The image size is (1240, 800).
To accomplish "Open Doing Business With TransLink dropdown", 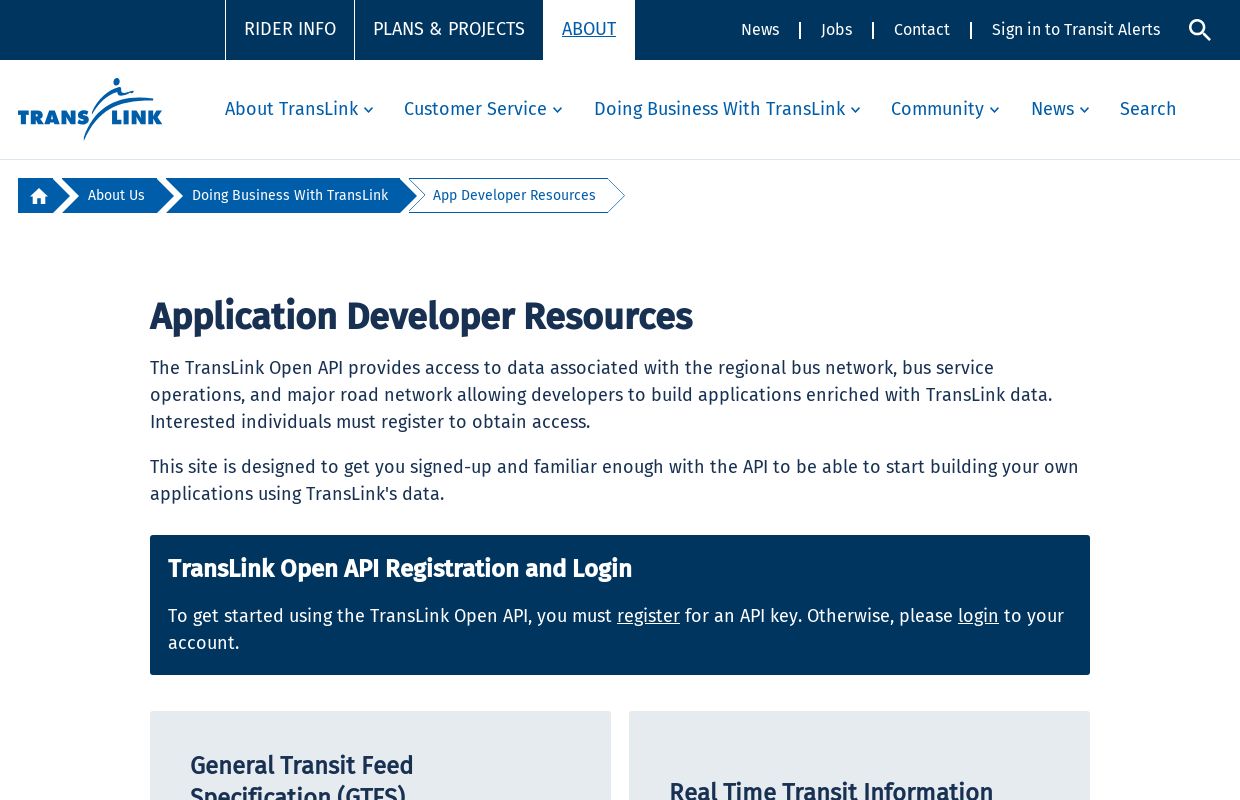I will click(x=727, y=109).
